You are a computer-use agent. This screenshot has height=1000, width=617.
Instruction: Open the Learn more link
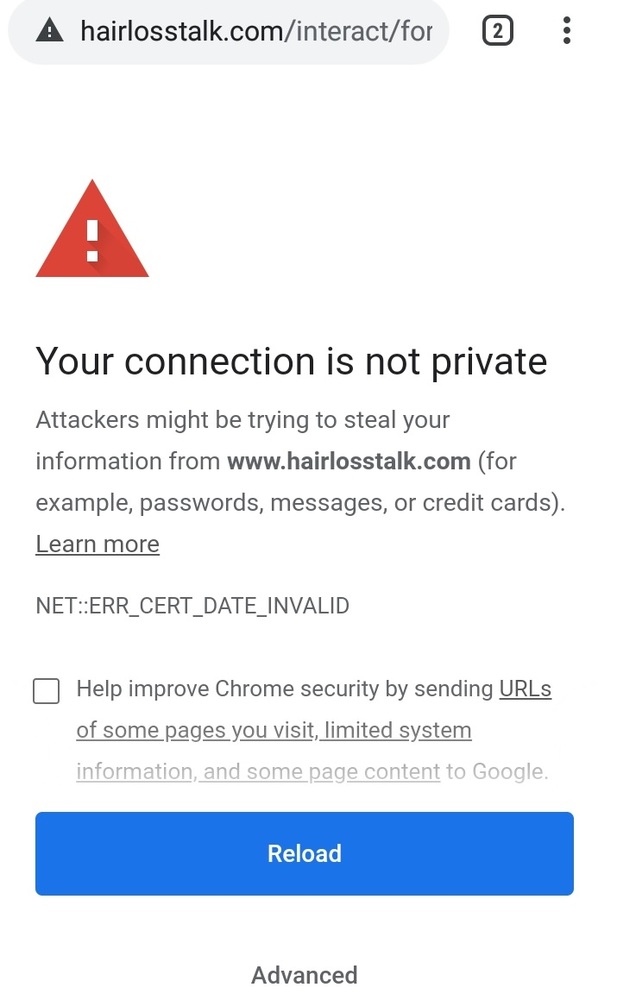coord(96,544)
